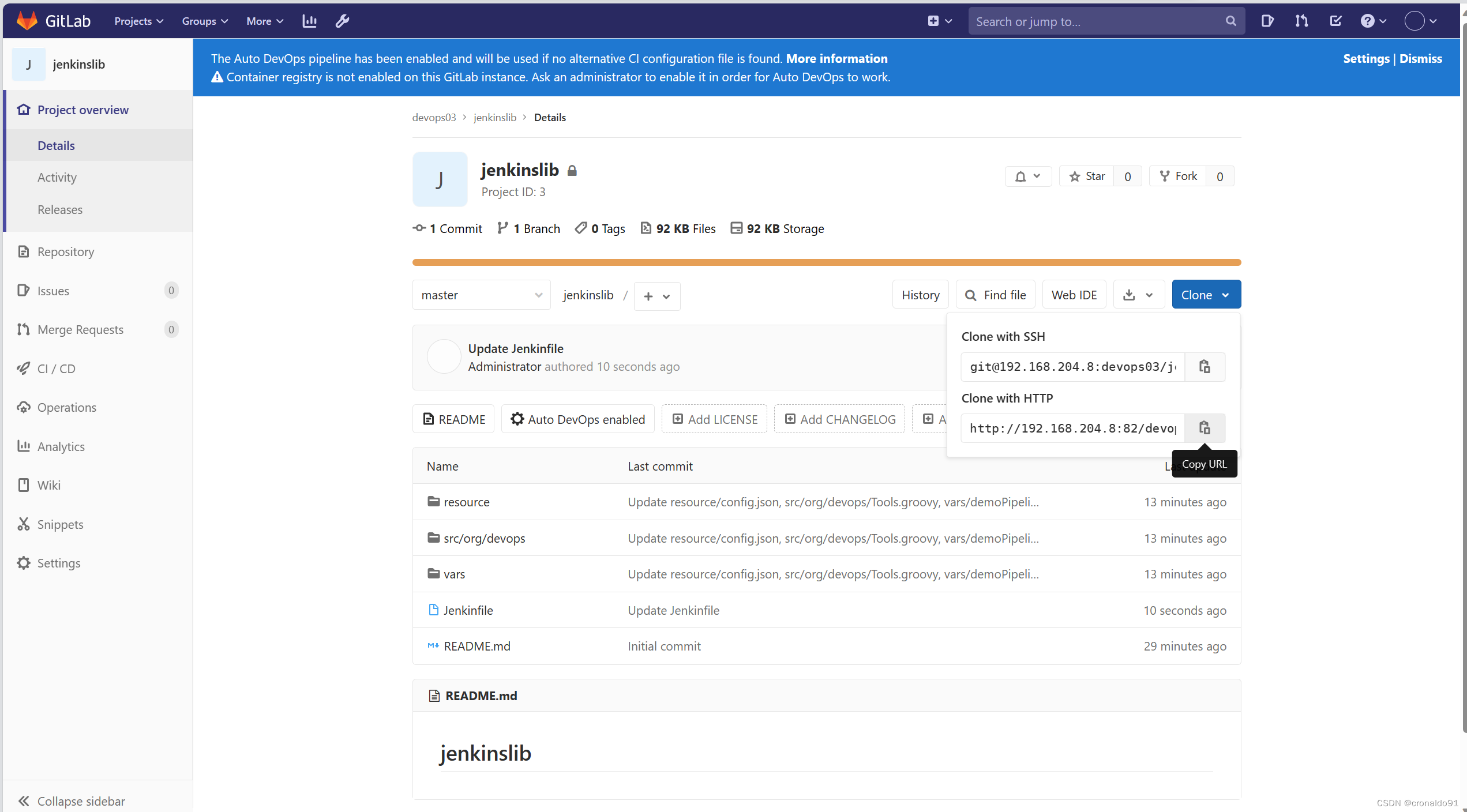The image size is (1467, 812).
Task: Click the Fork button
Action: click(x=1178, y=176)
